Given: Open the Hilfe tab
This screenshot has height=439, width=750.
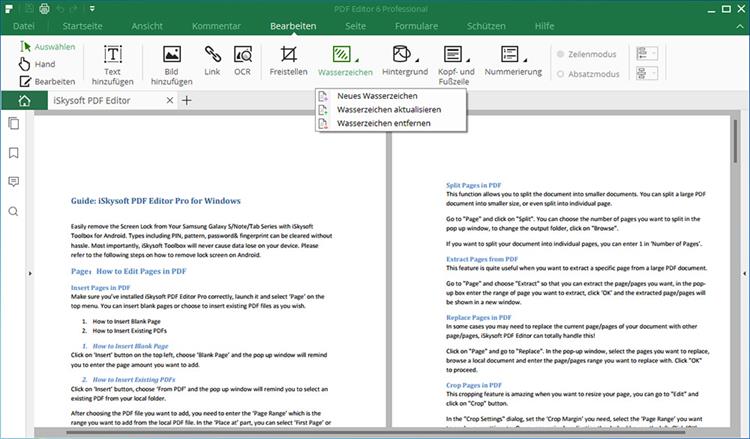Looking at the screenshot, I should point(544,26).
